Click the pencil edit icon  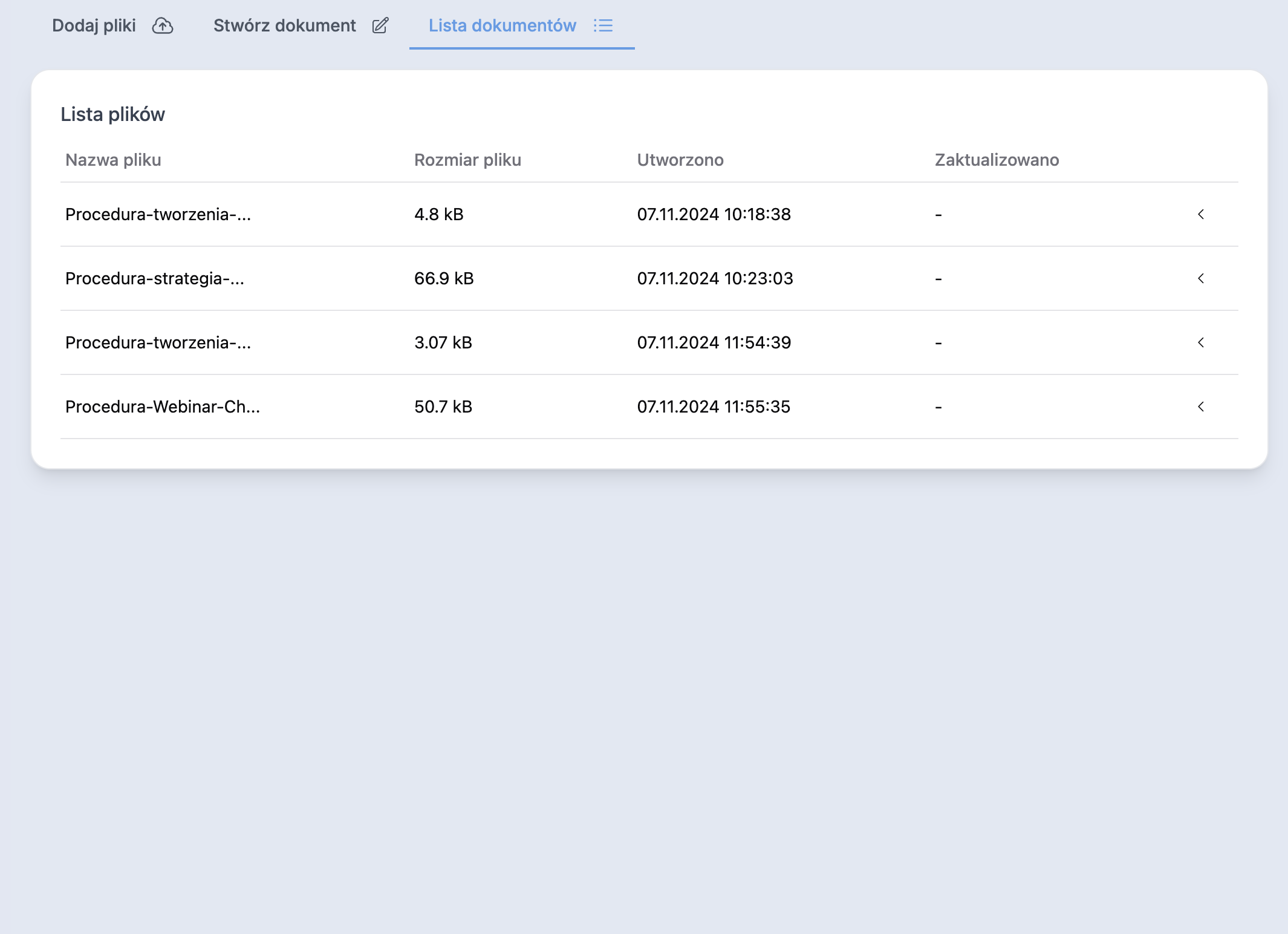(380, 25)
